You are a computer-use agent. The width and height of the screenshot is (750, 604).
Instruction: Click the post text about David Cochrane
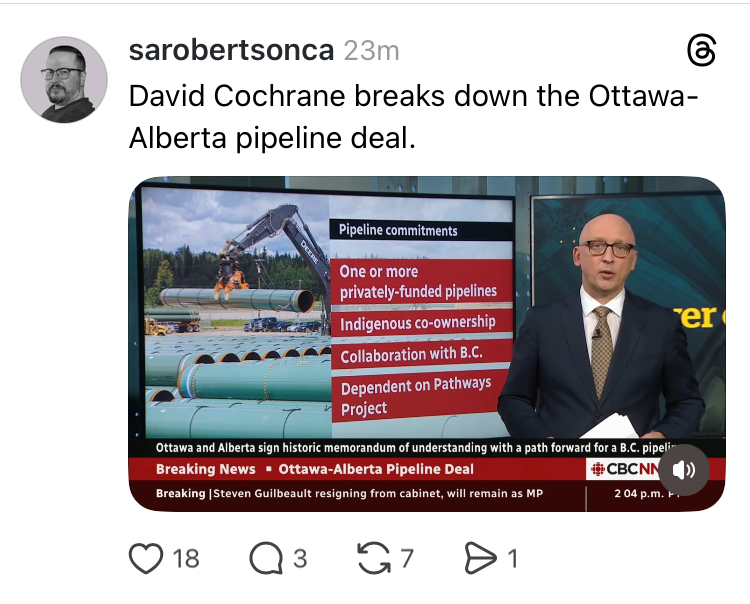click(x=414, y=117)
